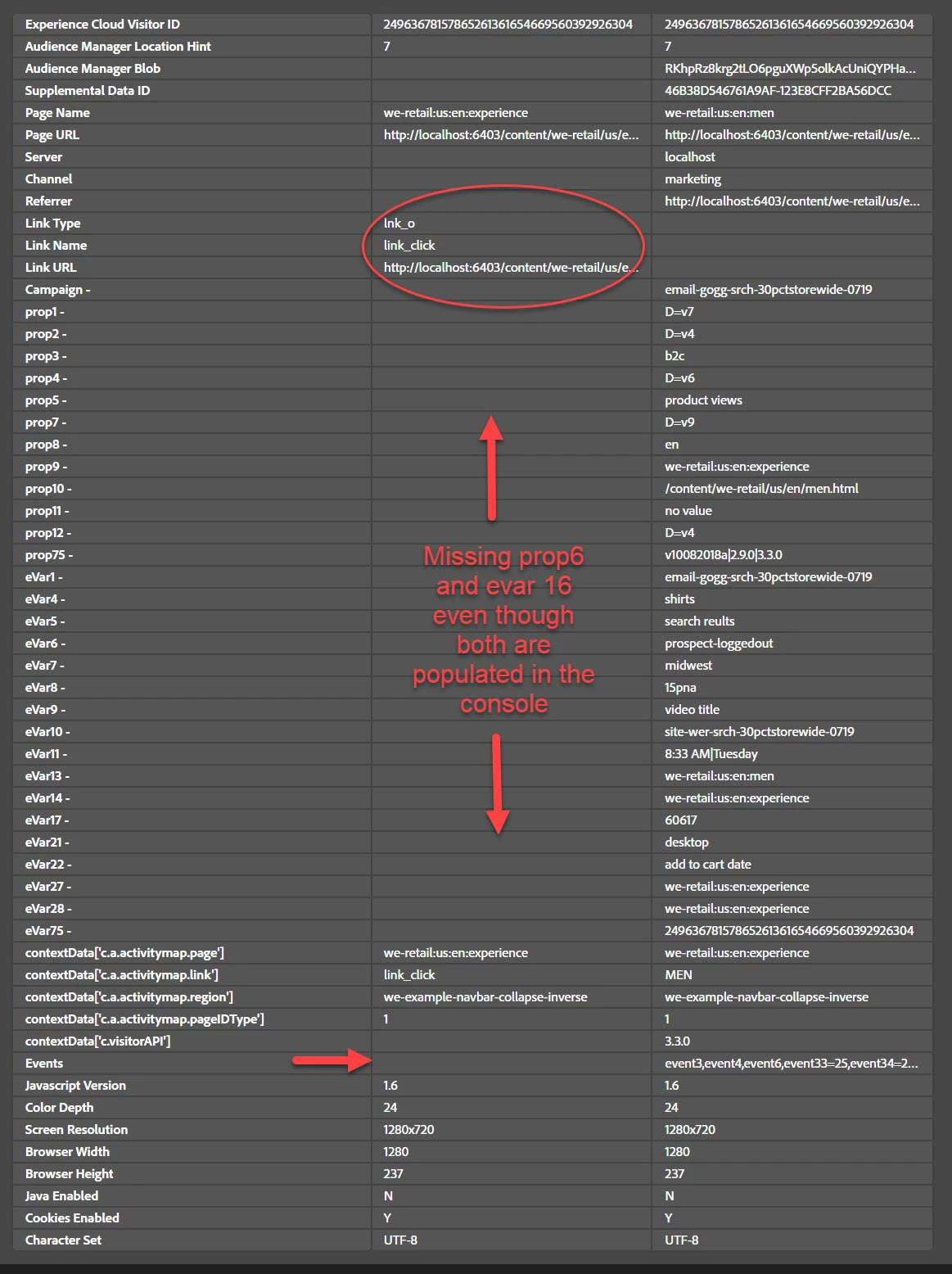Click the 'eVar13 -' row label
This screenshot has height=1274, width=952.
pyautogui.click(x=47, y=776)
